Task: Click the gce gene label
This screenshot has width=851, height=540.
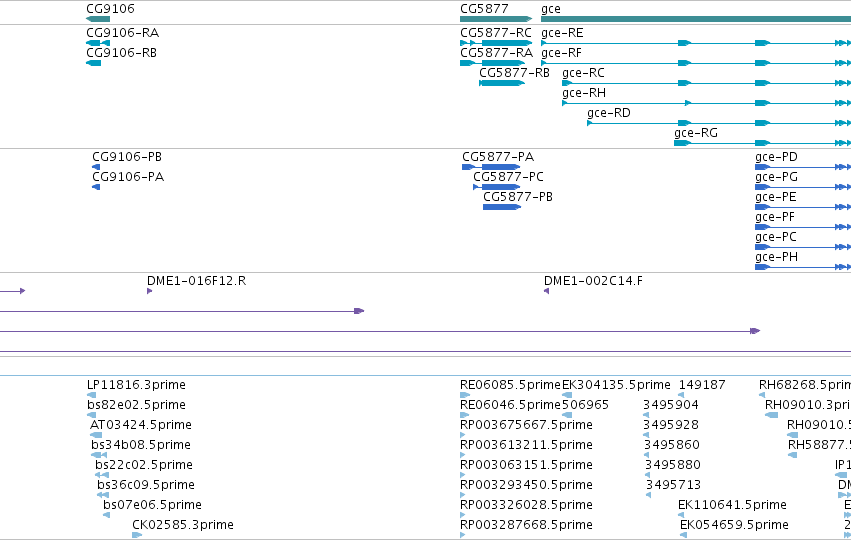Action: coord(551,9)
